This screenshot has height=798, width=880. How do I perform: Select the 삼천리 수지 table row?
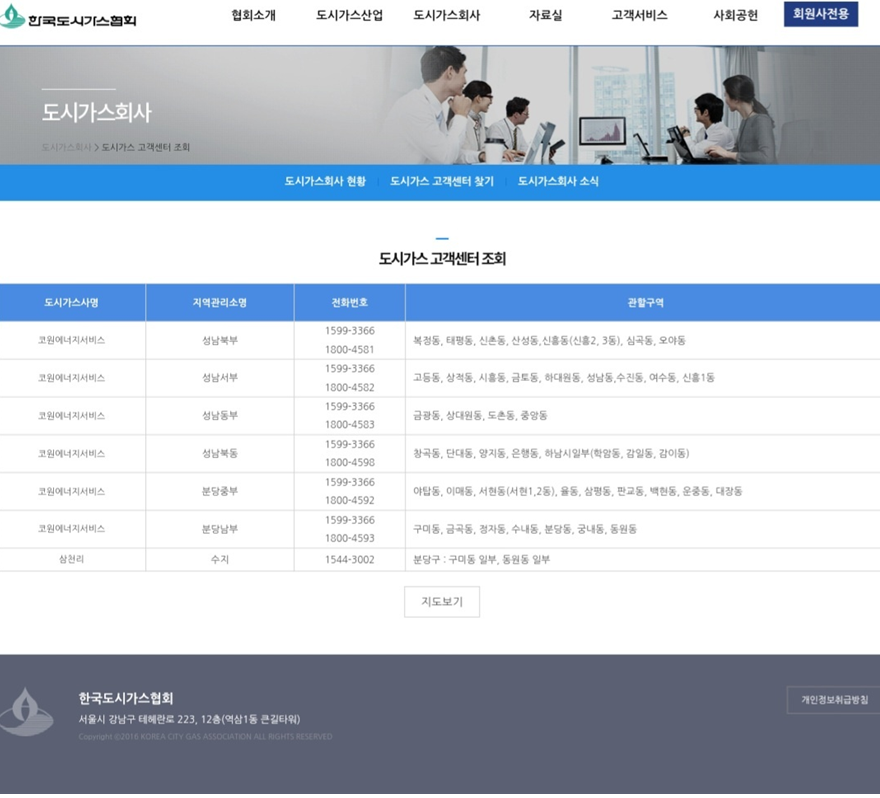(440, 560)
